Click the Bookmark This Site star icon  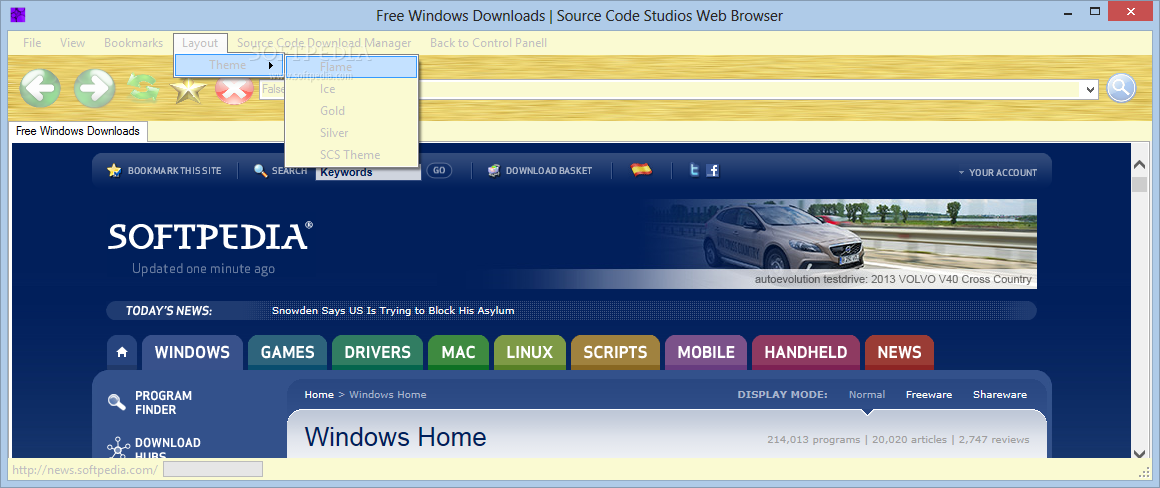pyautogui.click(x=114, y=171)
